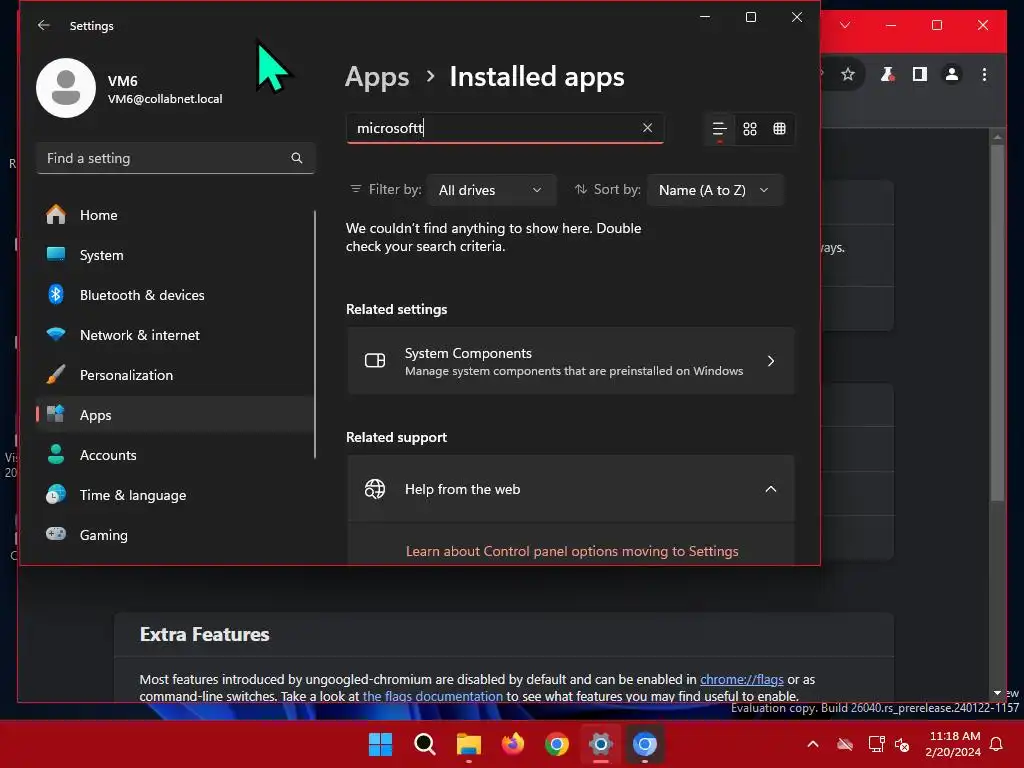Open browser tab search chevron
The width and height of the screenshot is (1024, 768).
pyautogui.click(x=845, y=25)
